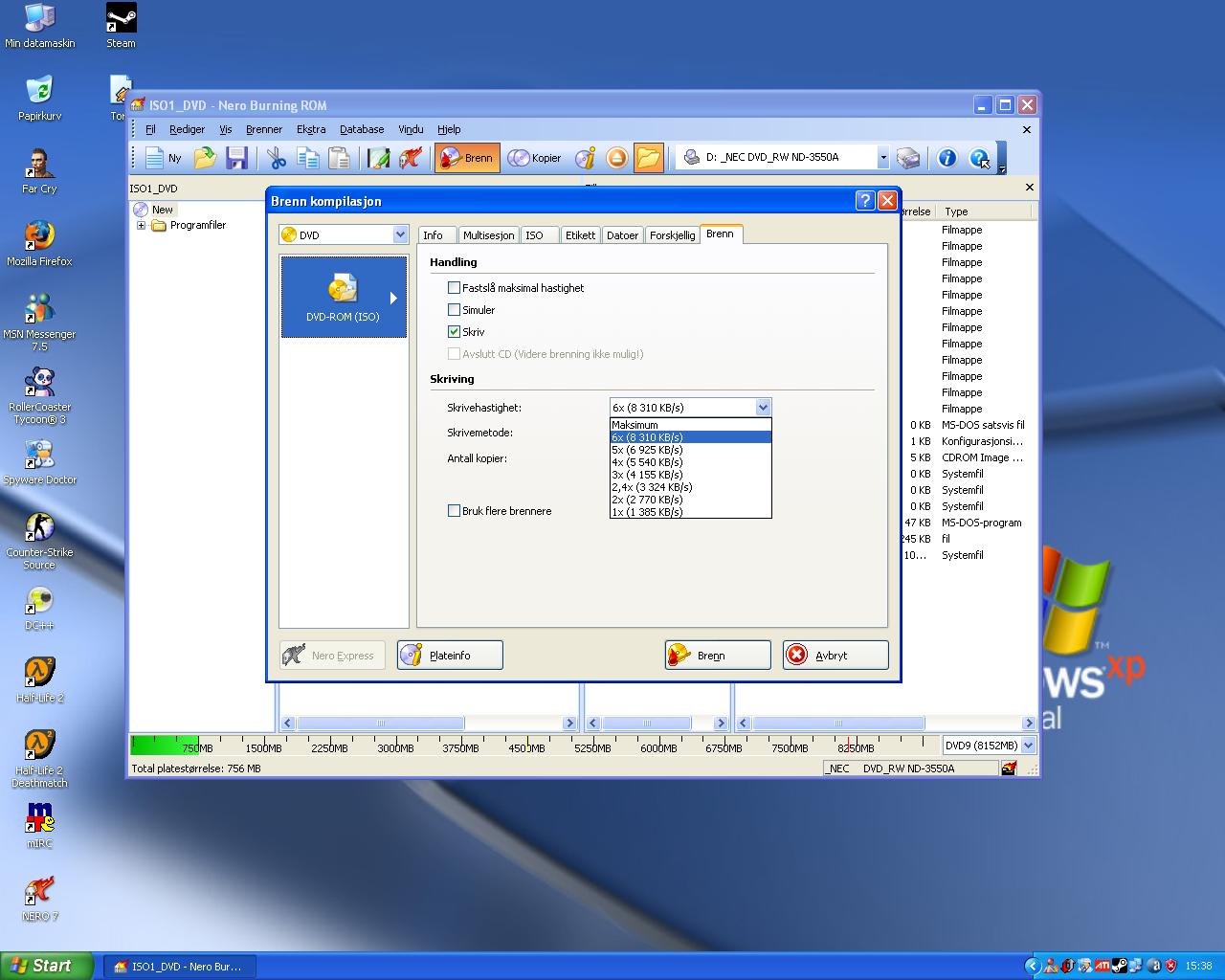Save compilation with the floppy disk icon
1225x980 pixels.
pyautogui.click(x=236, y=158)
